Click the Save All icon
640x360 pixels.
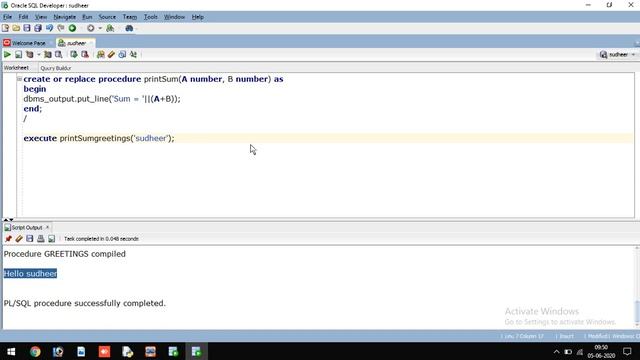coord(38,28)
